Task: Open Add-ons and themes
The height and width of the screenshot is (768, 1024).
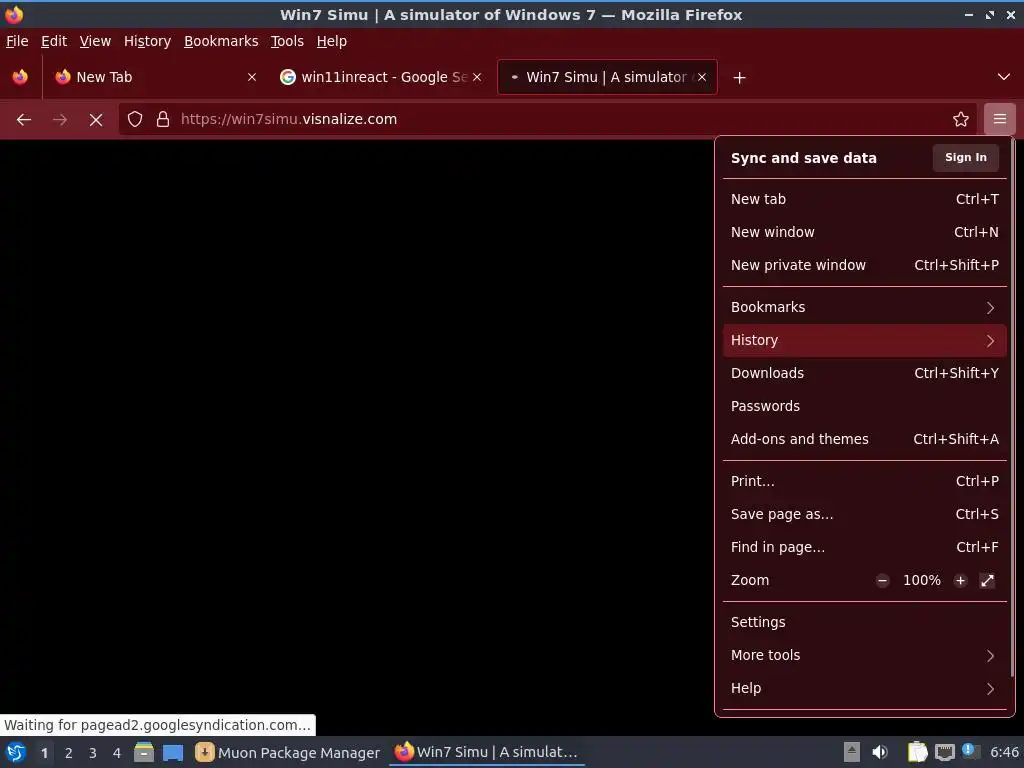Action: tap(865, 440)
